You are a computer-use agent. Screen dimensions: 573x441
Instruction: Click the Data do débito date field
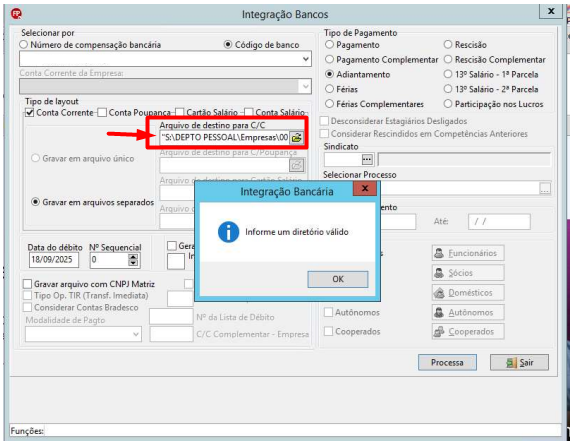click(x=54, y=260)
